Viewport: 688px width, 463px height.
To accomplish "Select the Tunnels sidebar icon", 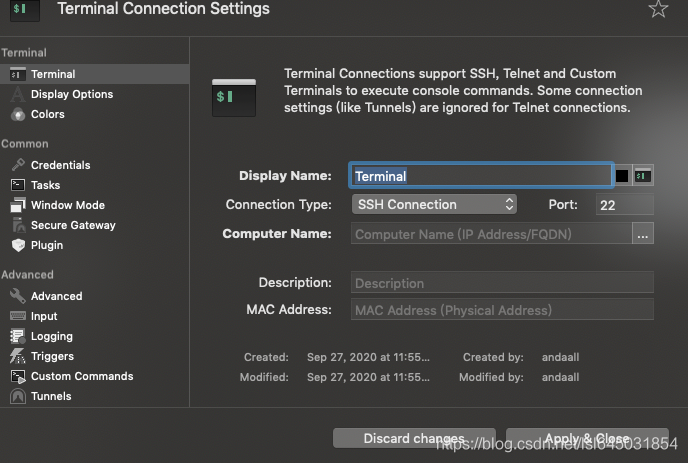I will (18, 396).
